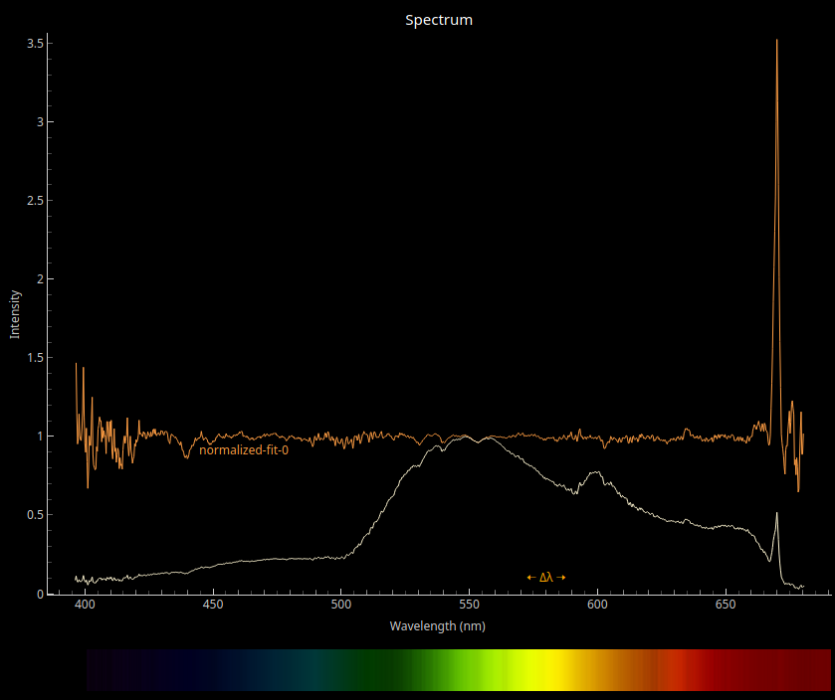Click the "Wavelength (nm)" x-axis label
The image size is (835, 700).
[438, 626]
